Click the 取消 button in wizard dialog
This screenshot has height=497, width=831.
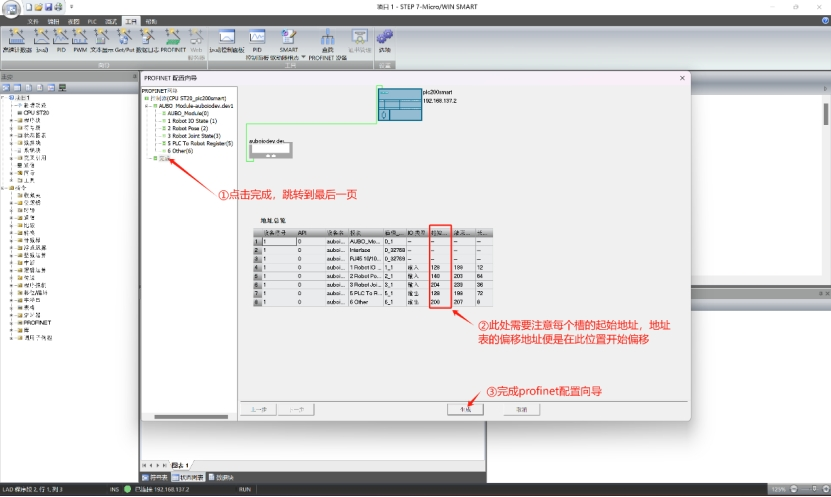[x=520, y=409]
